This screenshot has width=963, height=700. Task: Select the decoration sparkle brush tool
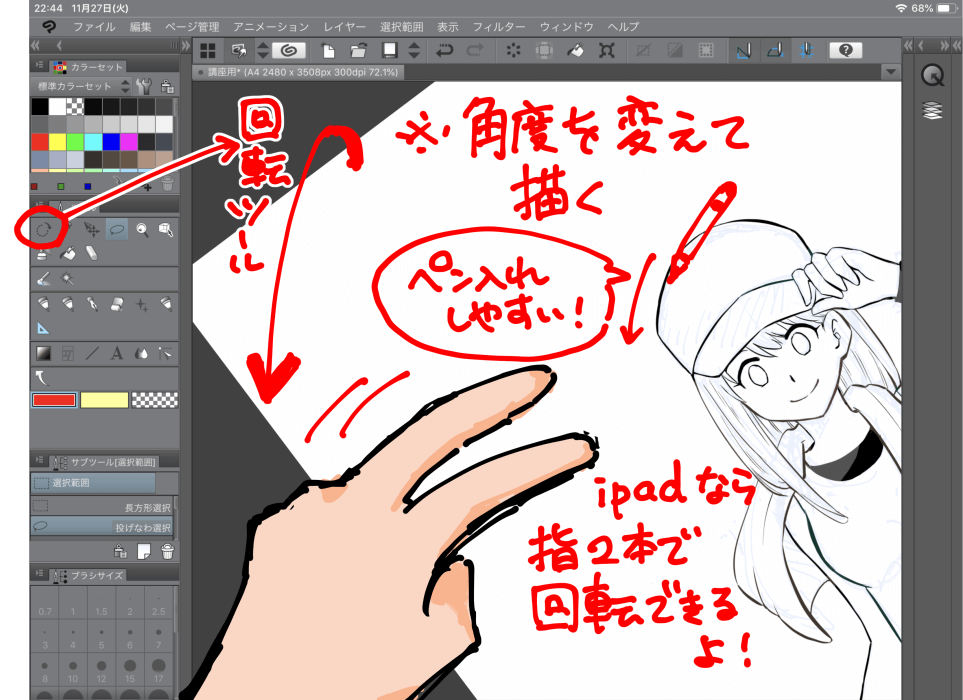pos(142,304)
